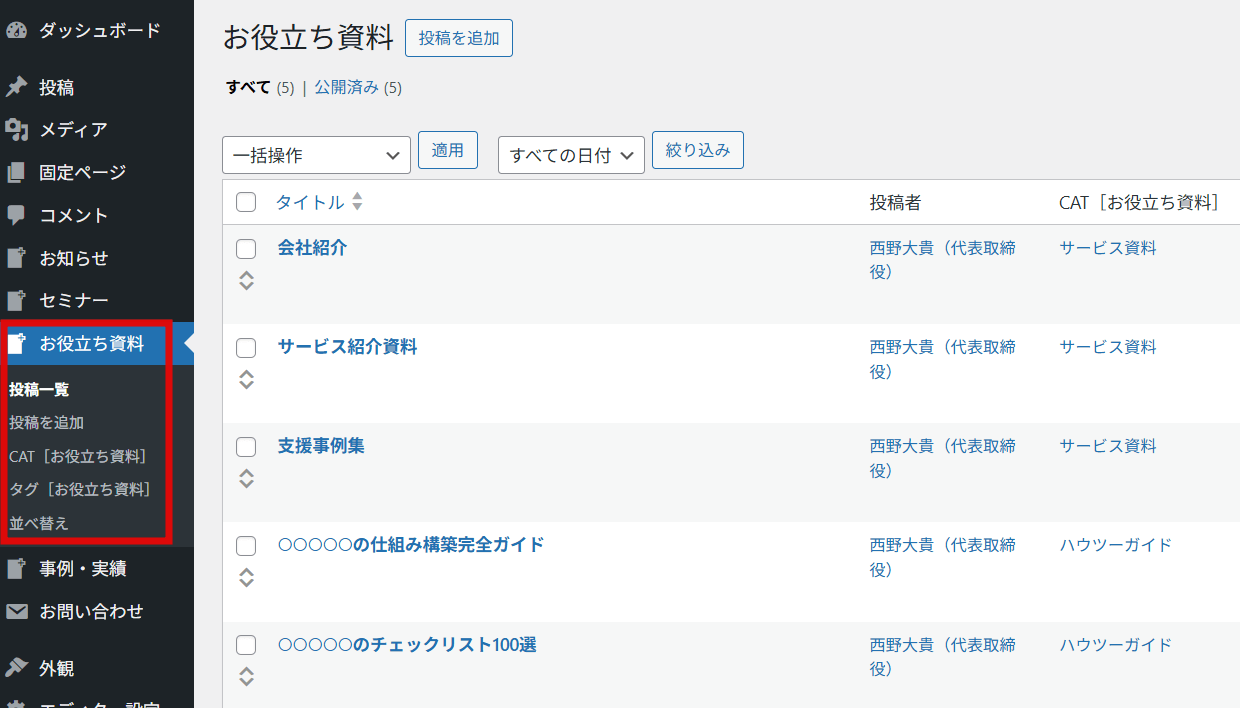1240x708 pixels.
Task: Click the pushpin icon beside 投稿
Action: click(x=16, y=88)
